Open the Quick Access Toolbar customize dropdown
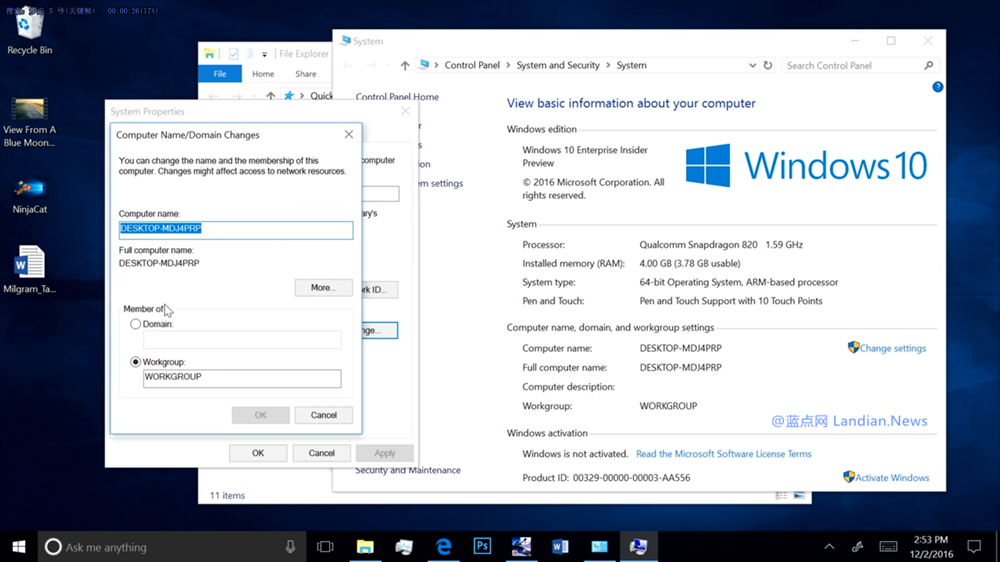Image resolution: width=1000 pixels, height=562 pixels. tap(265, 54)
